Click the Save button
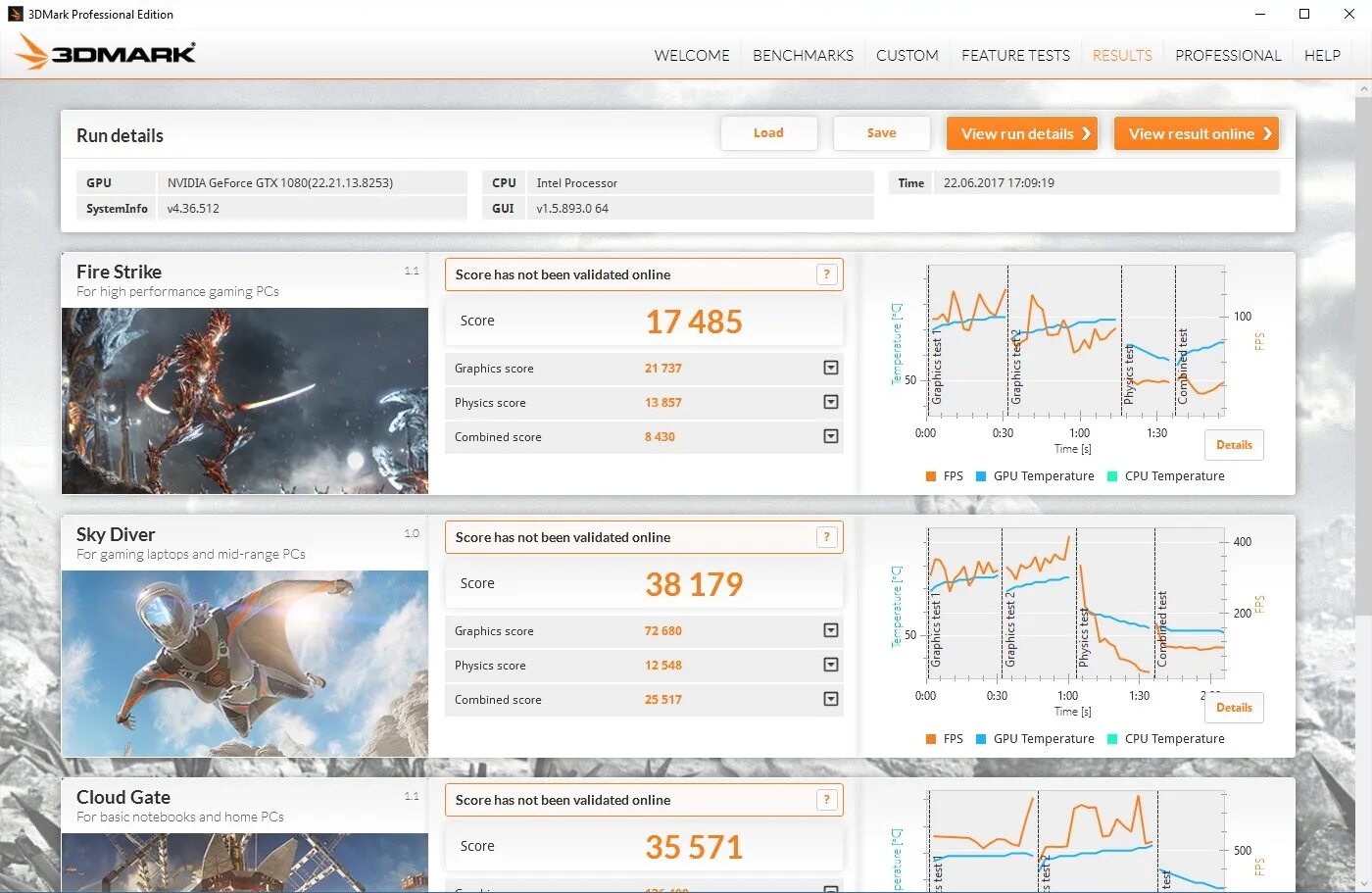 coord(881,133)
